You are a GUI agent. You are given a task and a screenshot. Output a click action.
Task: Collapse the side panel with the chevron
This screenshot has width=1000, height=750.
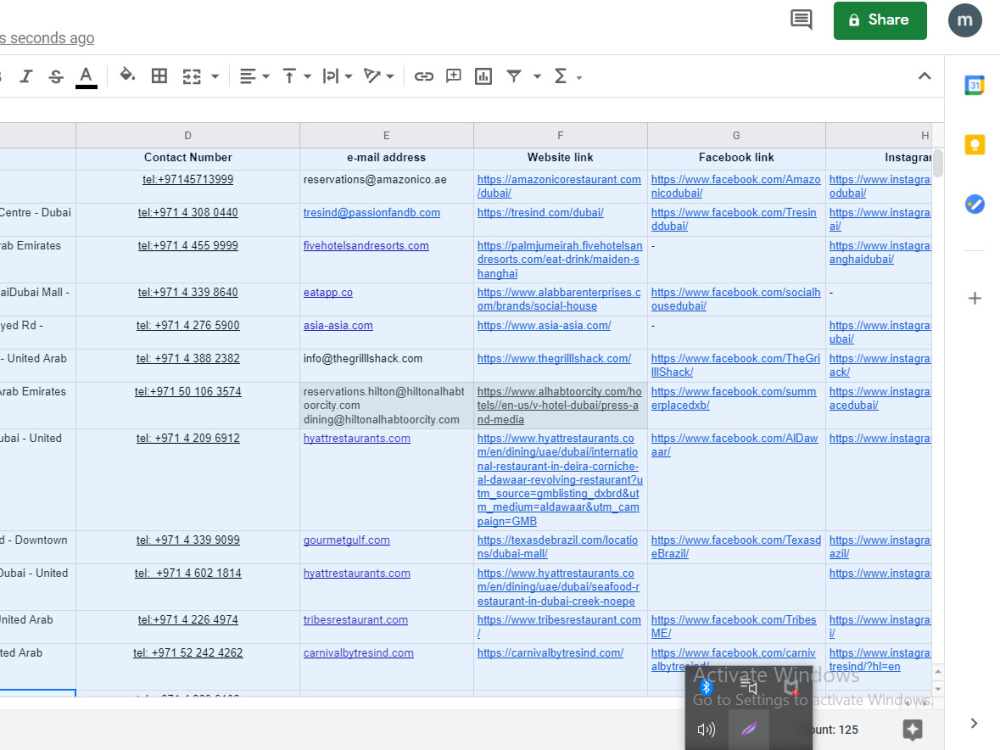[x=974, y=723]
